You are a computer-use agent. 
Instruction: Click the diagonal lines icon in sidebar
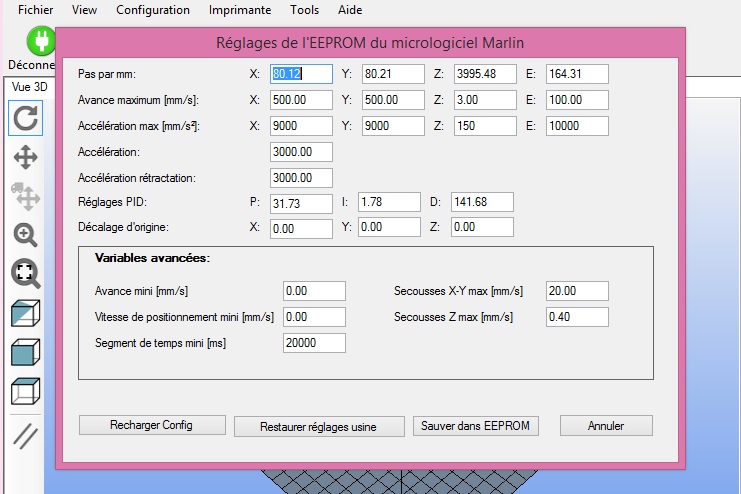(26, 436)
